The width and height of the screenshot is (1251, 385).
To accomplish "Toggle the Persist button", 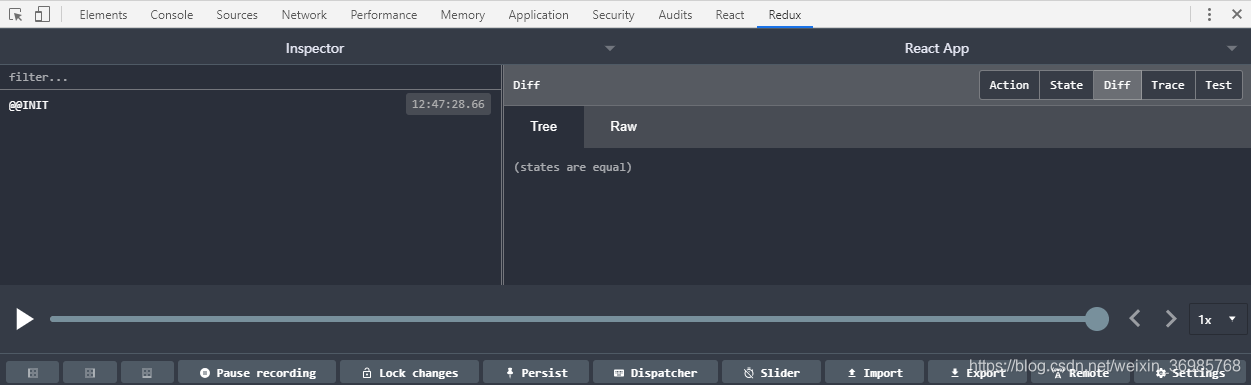I will [536, 373].
